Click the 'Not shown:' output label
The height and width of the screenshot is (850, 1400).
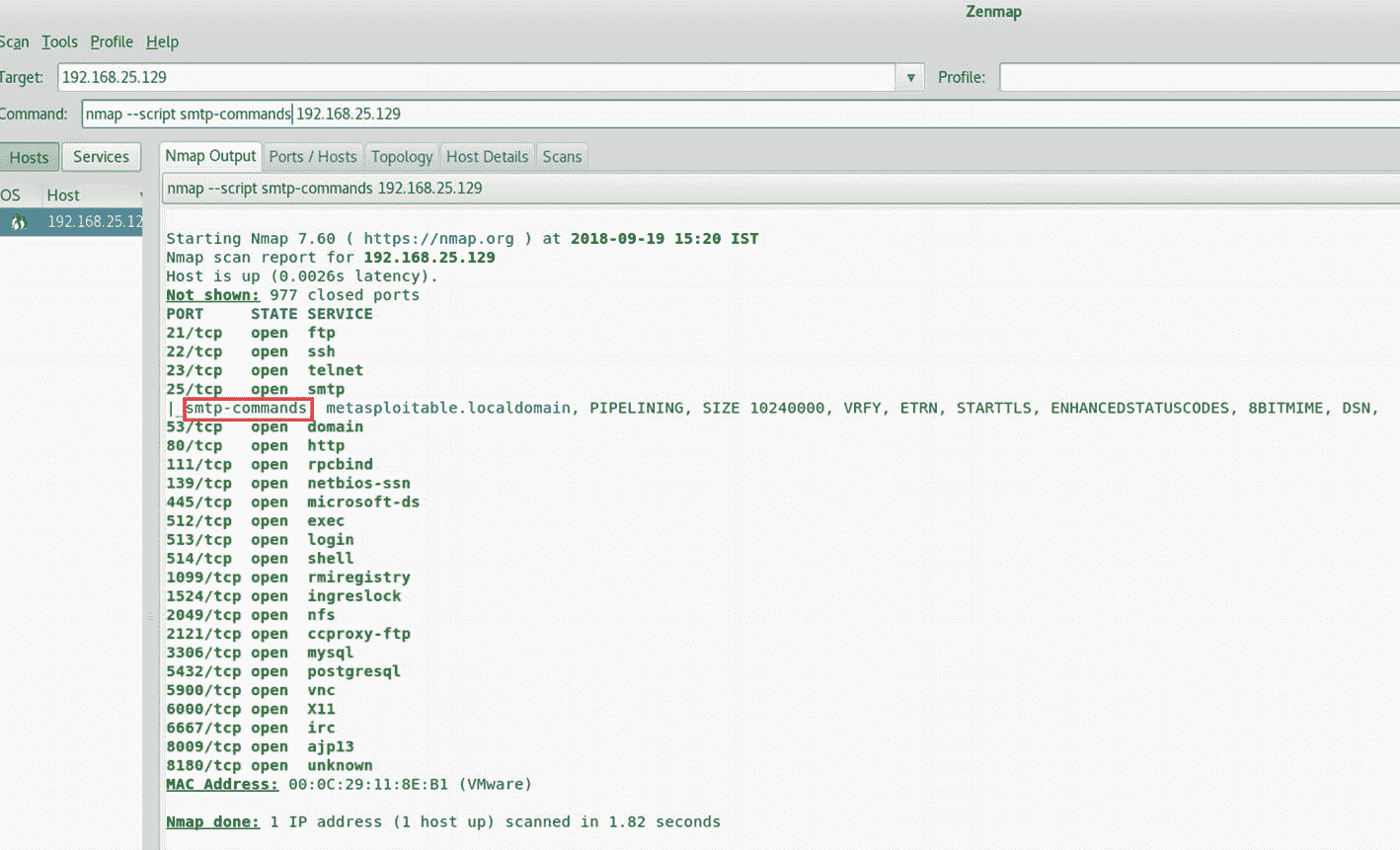pos(212,295)
